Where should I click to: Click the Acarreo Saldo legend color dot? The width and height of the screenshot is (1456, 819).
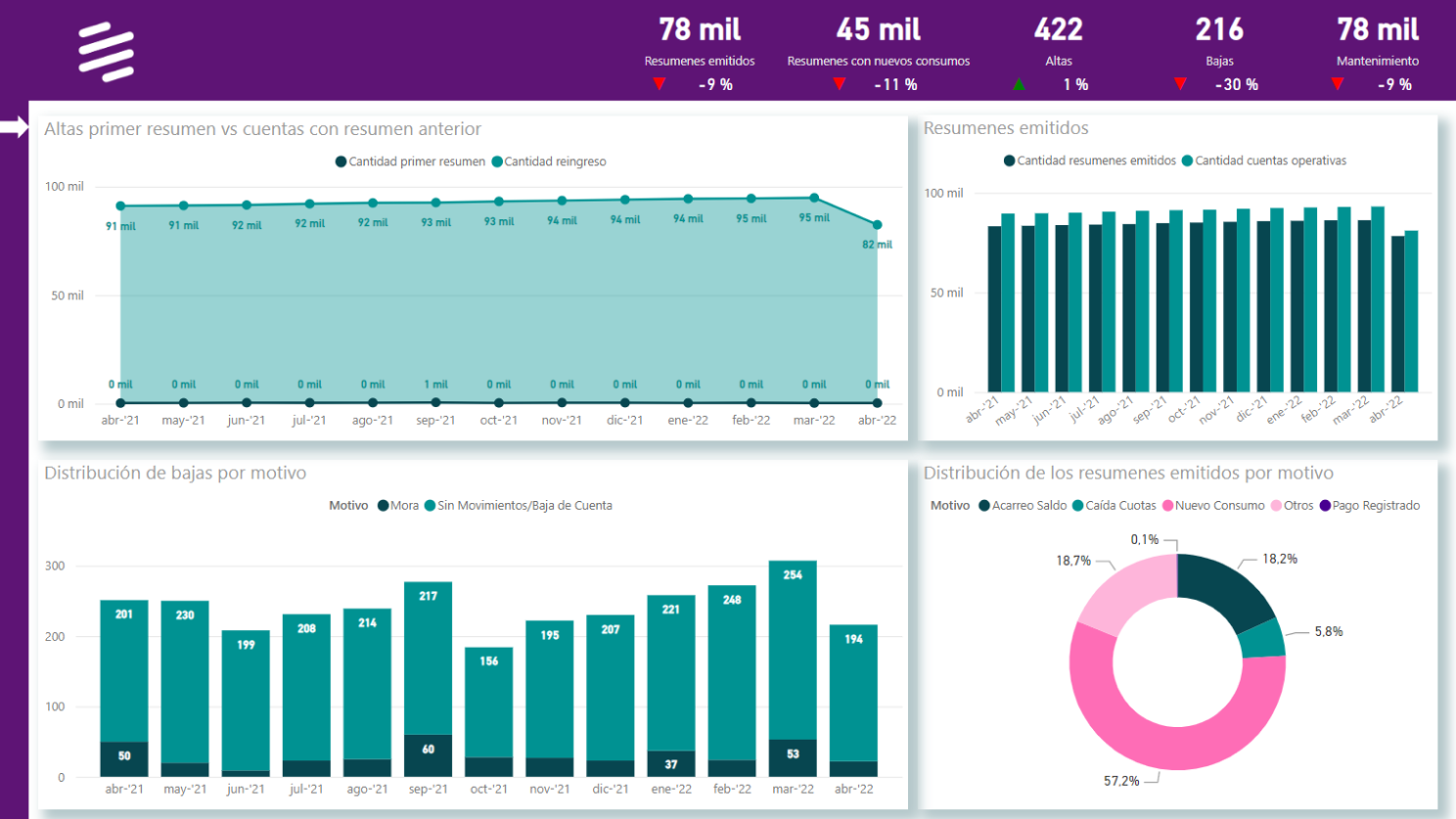tap(984, 506)
